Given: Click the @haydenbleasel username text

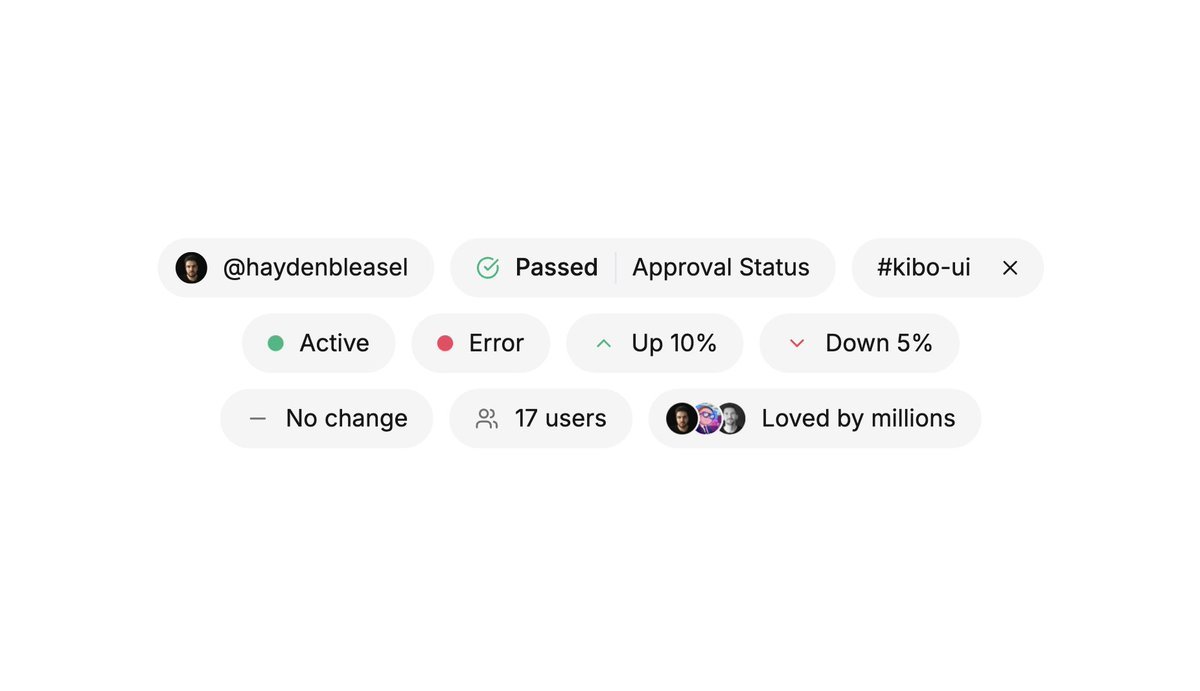Looking at the screenshot, I should pos(315,268).
